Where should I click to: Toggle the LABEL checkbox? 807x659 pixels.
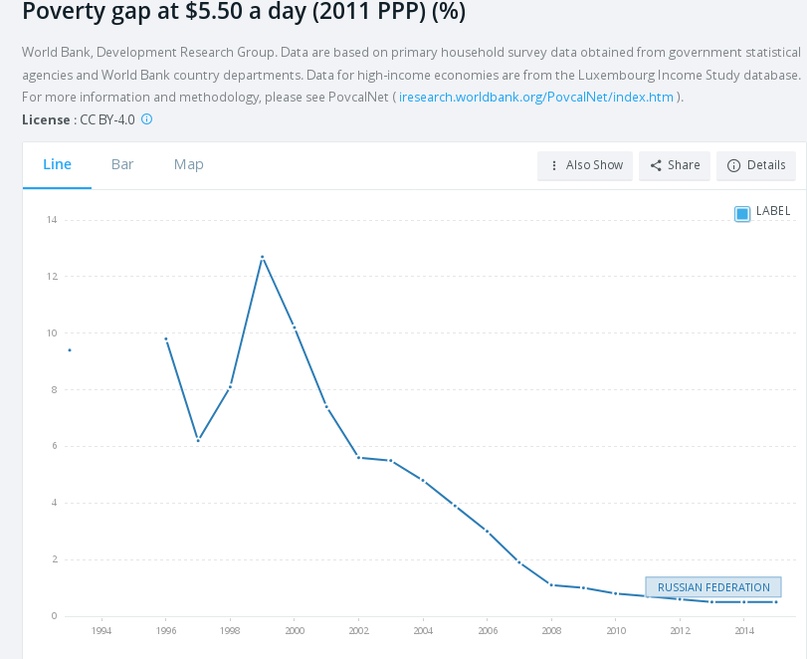[742, 213]
